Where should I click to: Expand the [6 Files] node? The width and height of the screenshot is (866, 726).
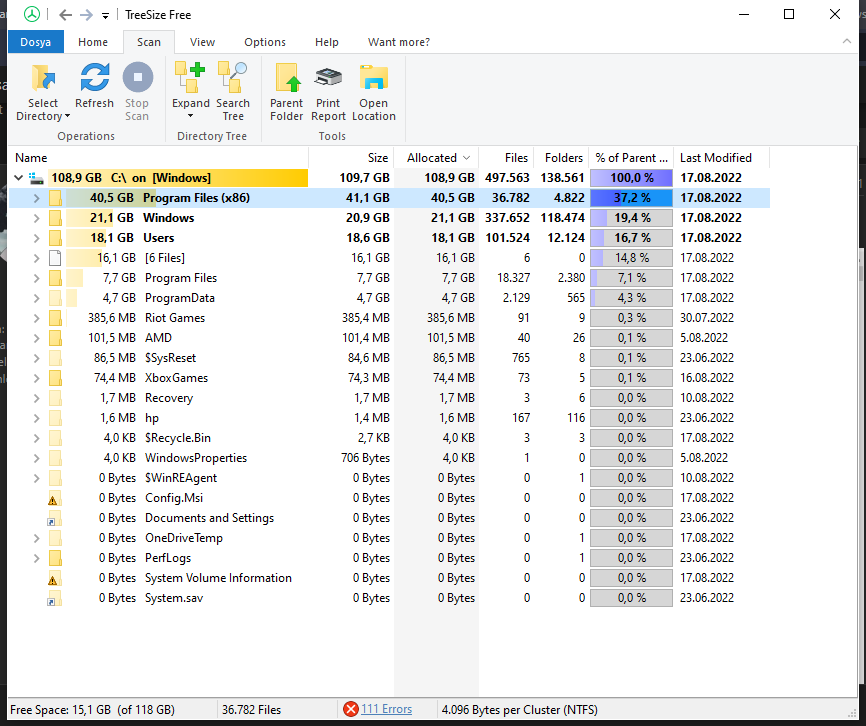point(36,258)
